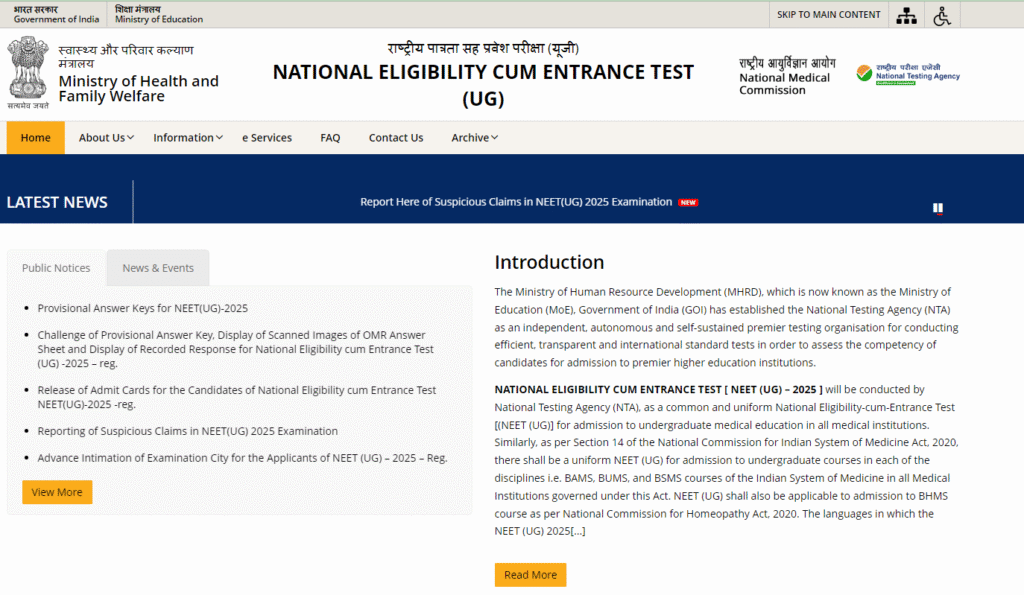Click Skip to Main Content link
1024x595 pixels.
pyautogui.click(x=828, y=14)
